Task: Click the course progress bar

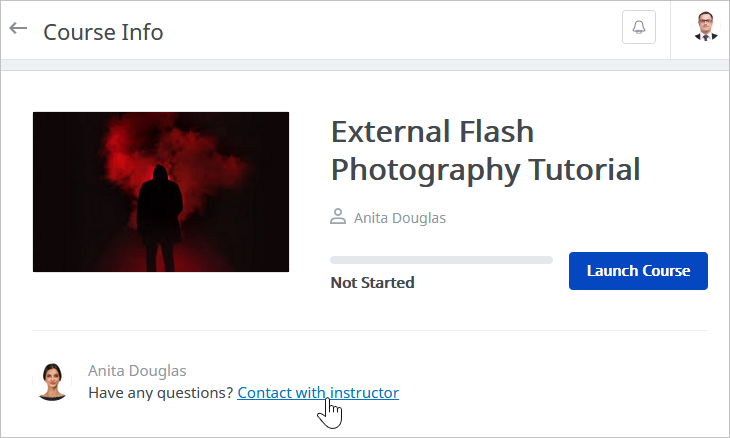Action: point(441,260)
